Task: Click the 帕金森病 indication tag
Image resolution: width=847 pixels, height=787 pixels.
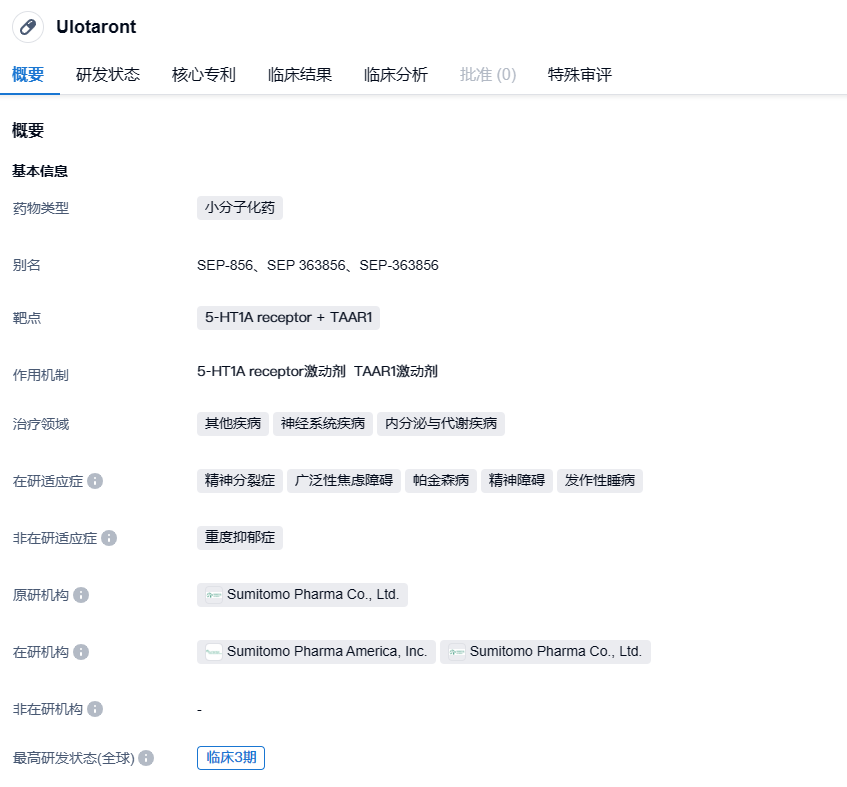Action: pos(441,481)
